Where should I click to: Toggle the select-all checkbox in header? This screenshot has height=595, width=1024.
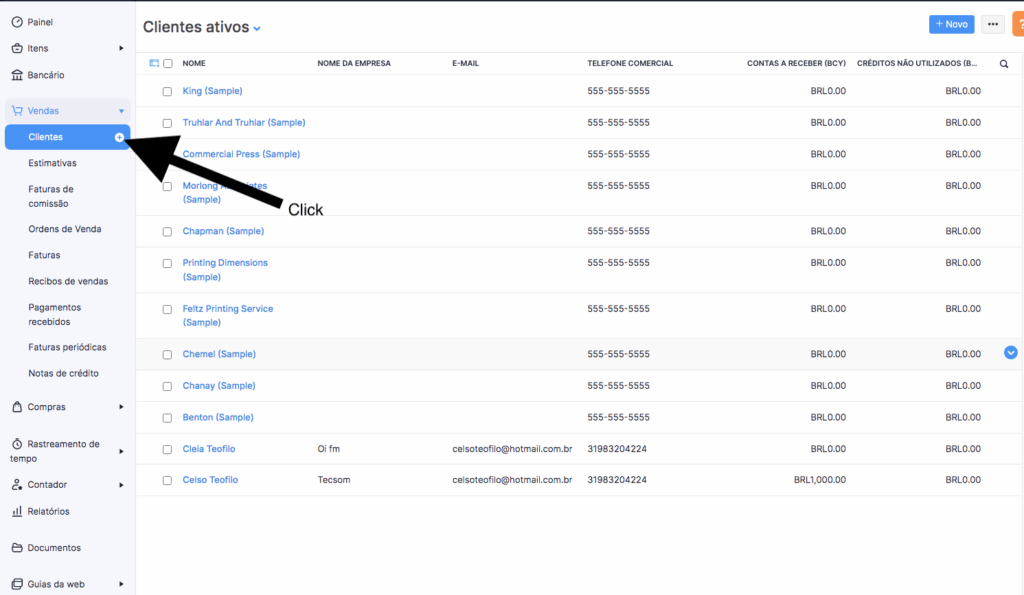point(168,63)
